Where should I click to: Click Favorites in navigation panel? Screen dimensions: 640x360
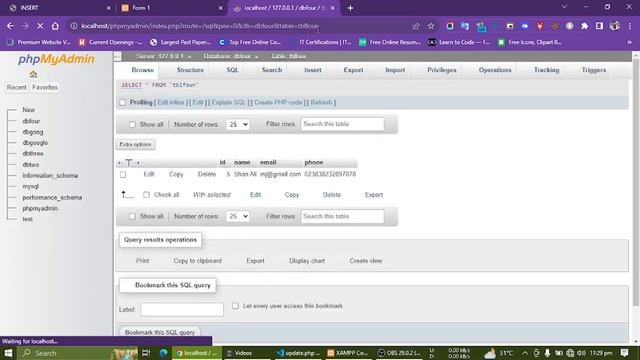(45, 87)
